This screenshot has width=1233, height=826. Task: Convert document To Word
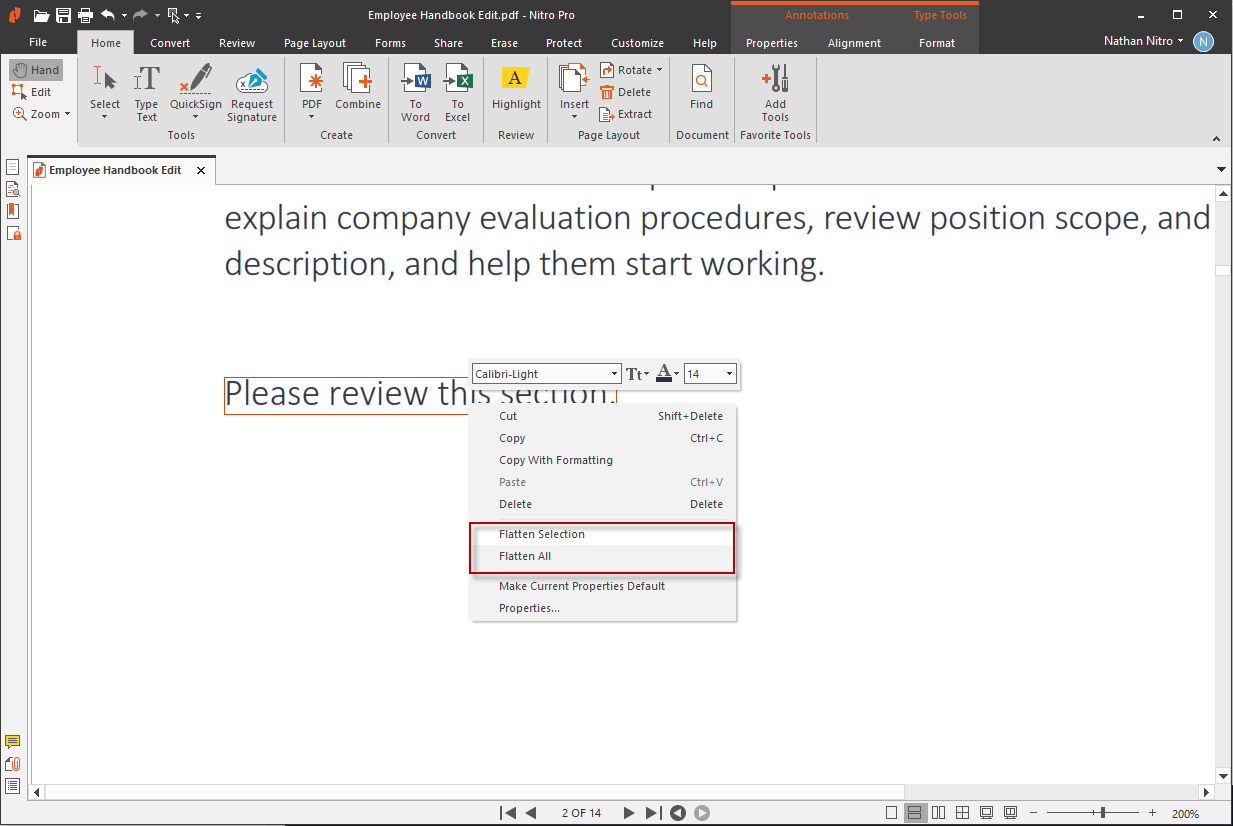click(415, 80)
